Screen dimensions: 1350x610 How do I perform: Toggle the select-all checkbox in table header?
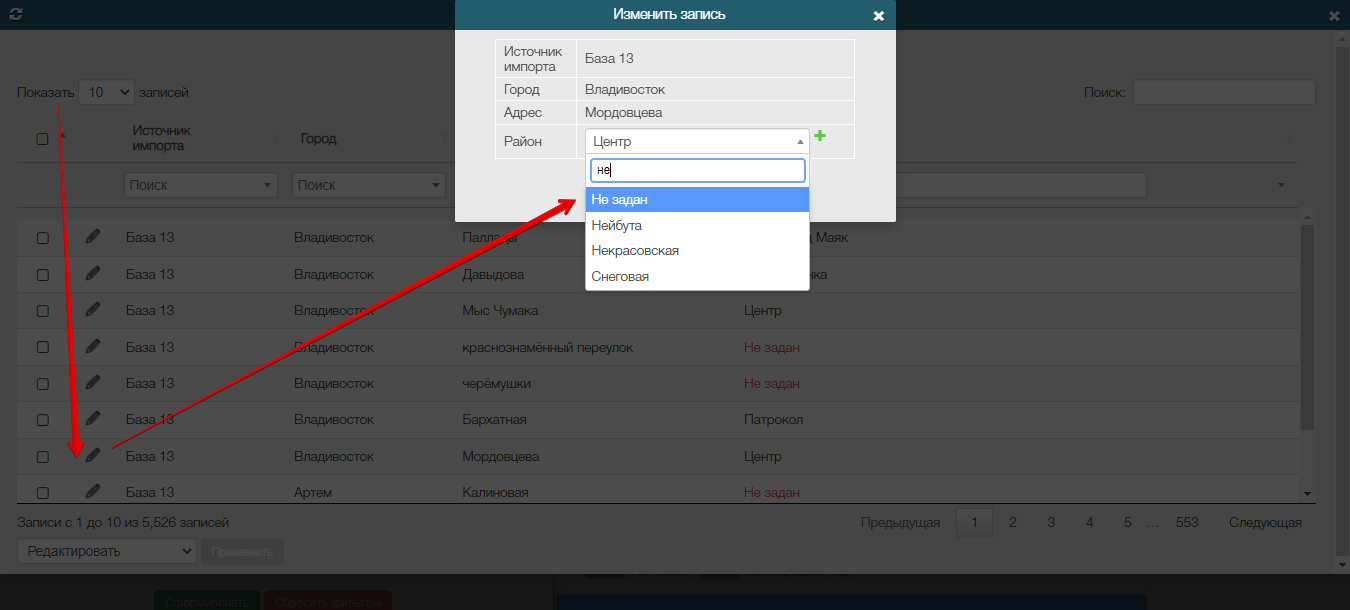pyautogui.click(x=42, y=139)
